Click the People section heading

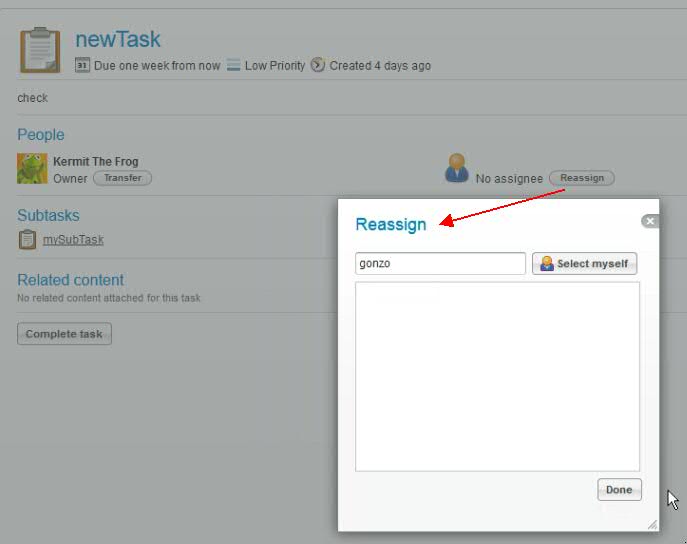tap(41, 135)
